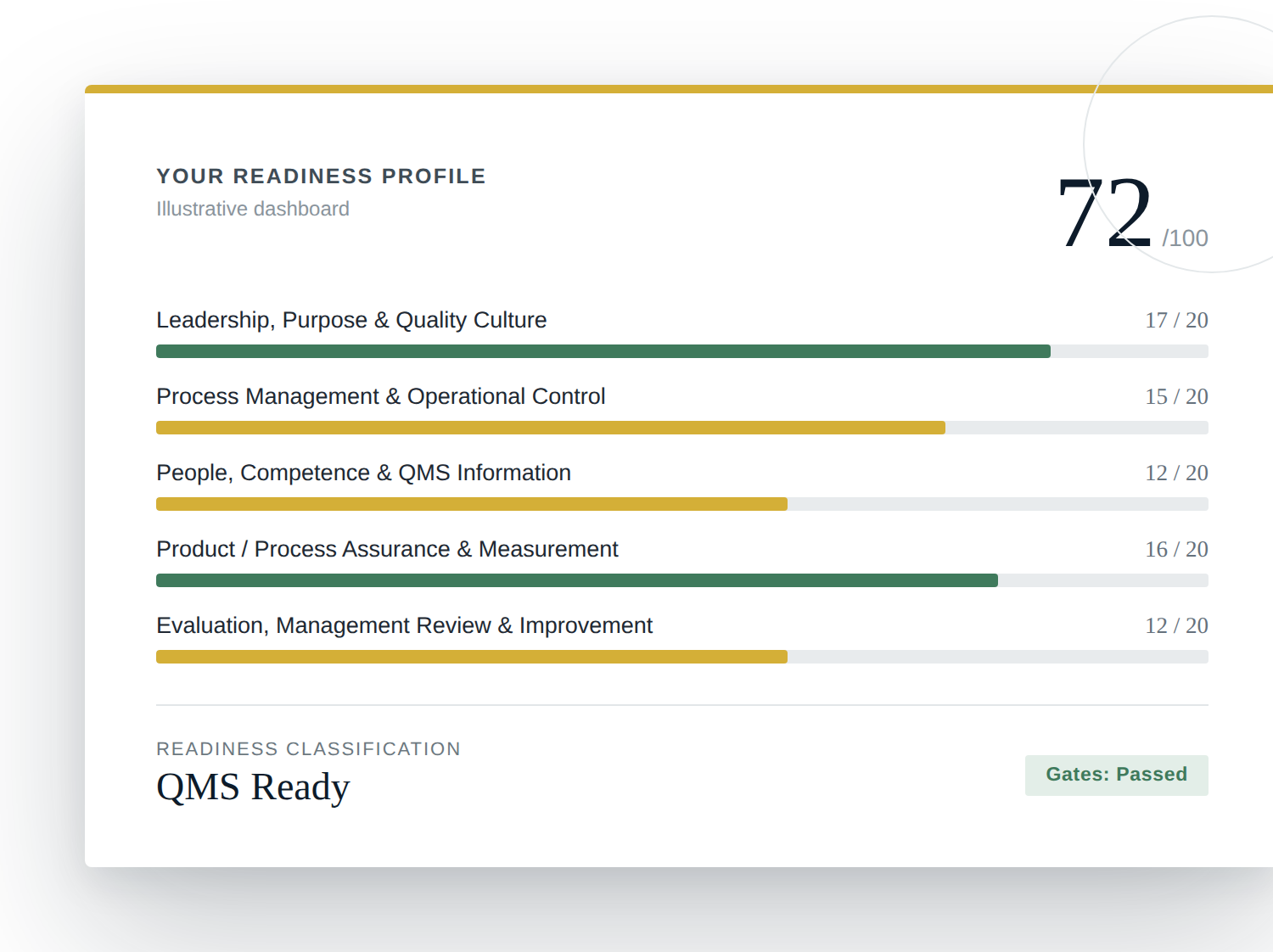
Task: Click the Process Management & Operational Control label
Action: pyautogui.click(x=381, y=396)
